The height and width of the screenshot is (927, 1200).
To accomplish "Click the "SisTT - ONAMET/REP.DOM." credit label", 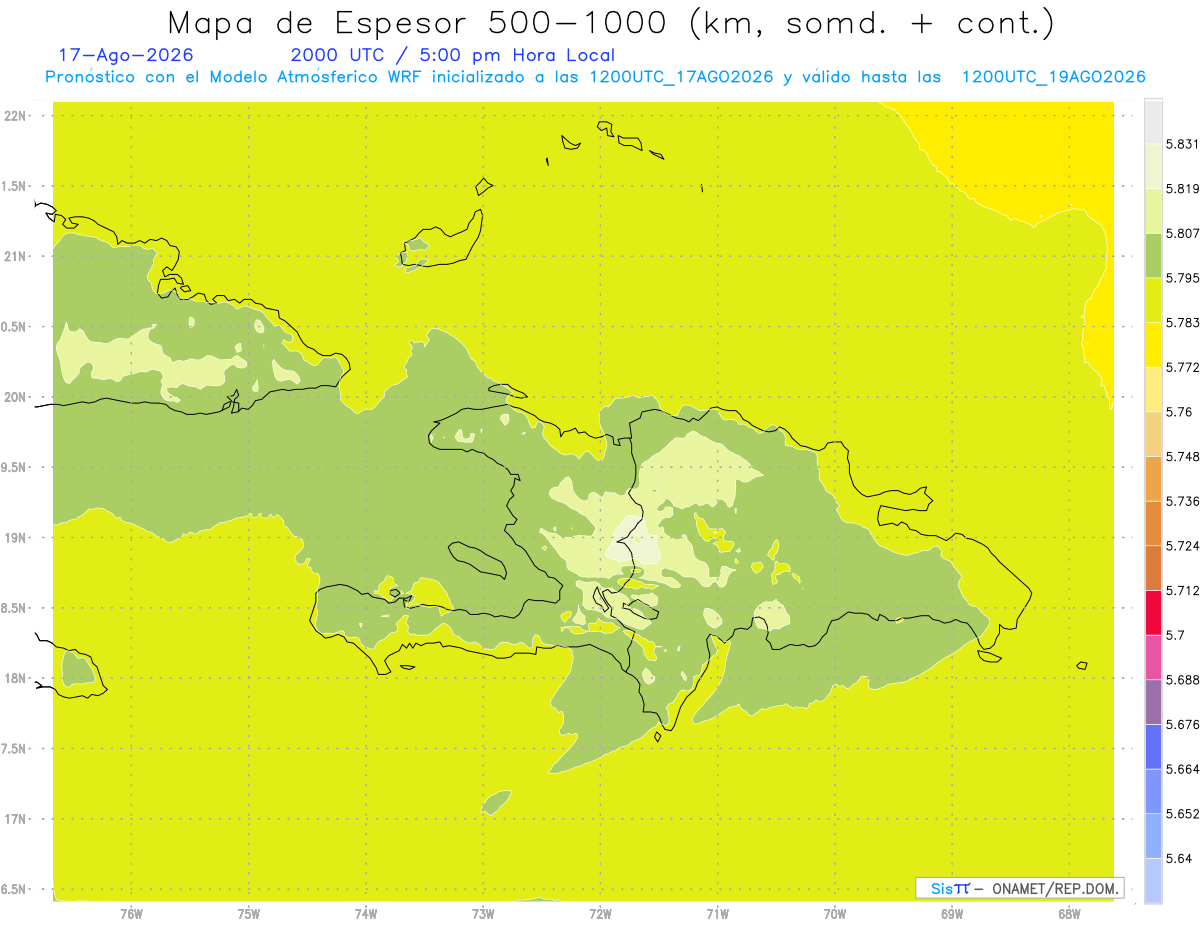I will (x=1020, y=888).
